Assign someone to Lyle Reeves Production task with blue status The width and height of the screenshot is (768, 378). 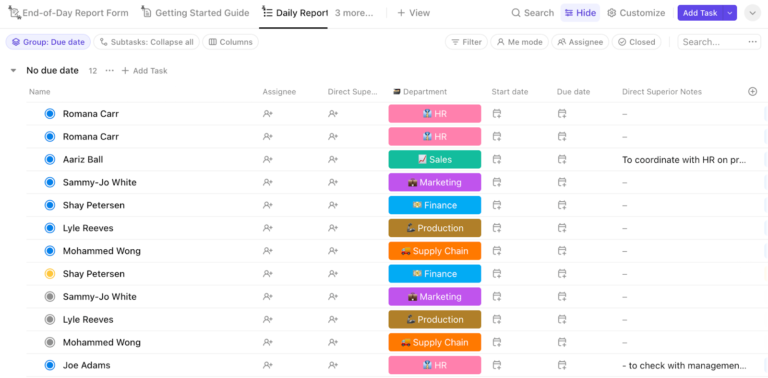tap(267, 228)
